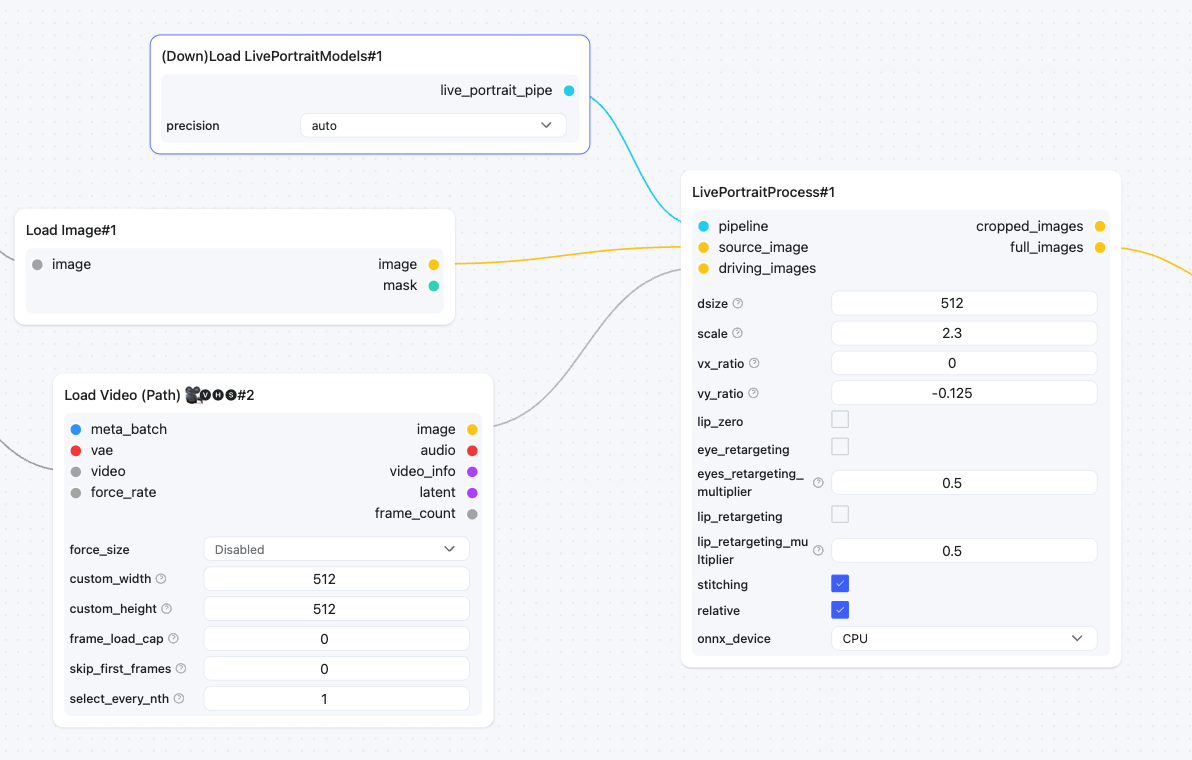Open the precision dropdown set to auto
The height and width of the screenshot is (760, 1192).
433,126
